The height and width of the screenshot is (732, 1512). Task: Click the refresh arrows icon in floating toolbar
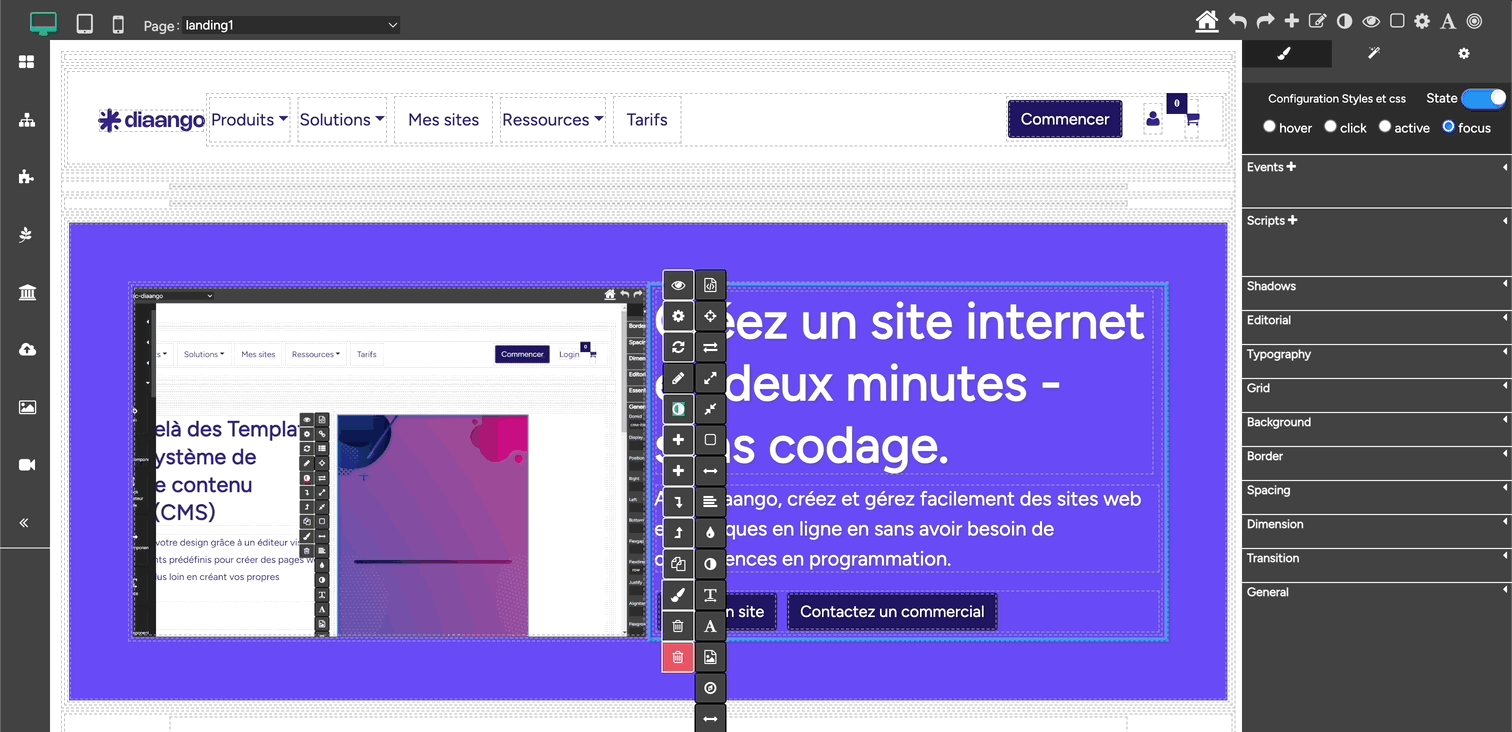tap(678, 347)
